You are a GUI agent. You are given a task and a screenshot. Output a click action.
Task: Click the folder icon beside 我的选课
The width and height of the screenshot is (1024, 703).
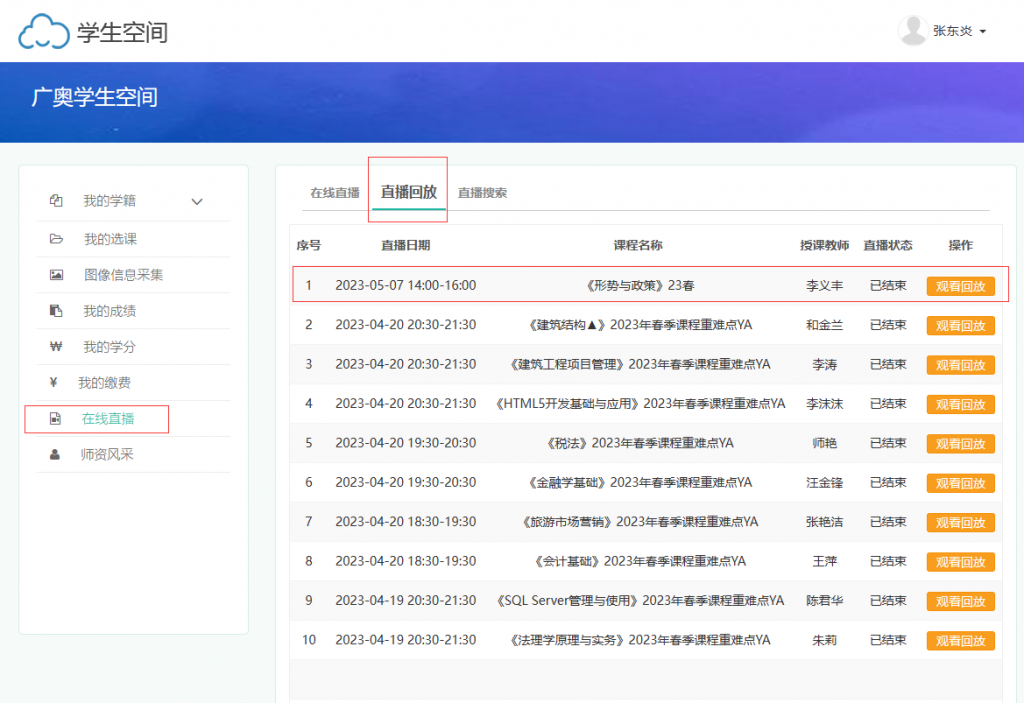click(56, 239)
